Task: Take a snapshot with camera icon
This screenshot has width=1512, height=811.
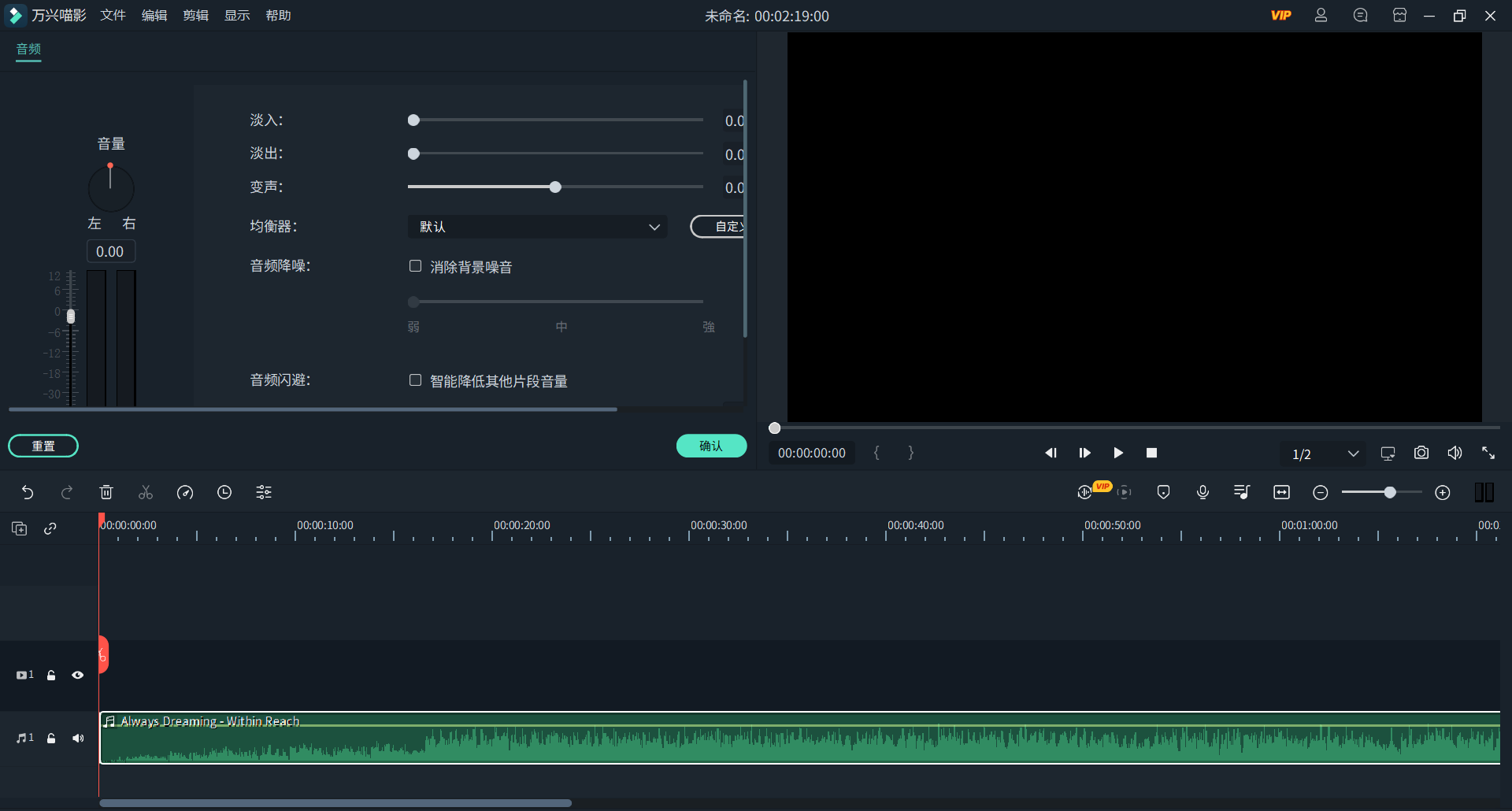Action: (x=1421, y=453)
